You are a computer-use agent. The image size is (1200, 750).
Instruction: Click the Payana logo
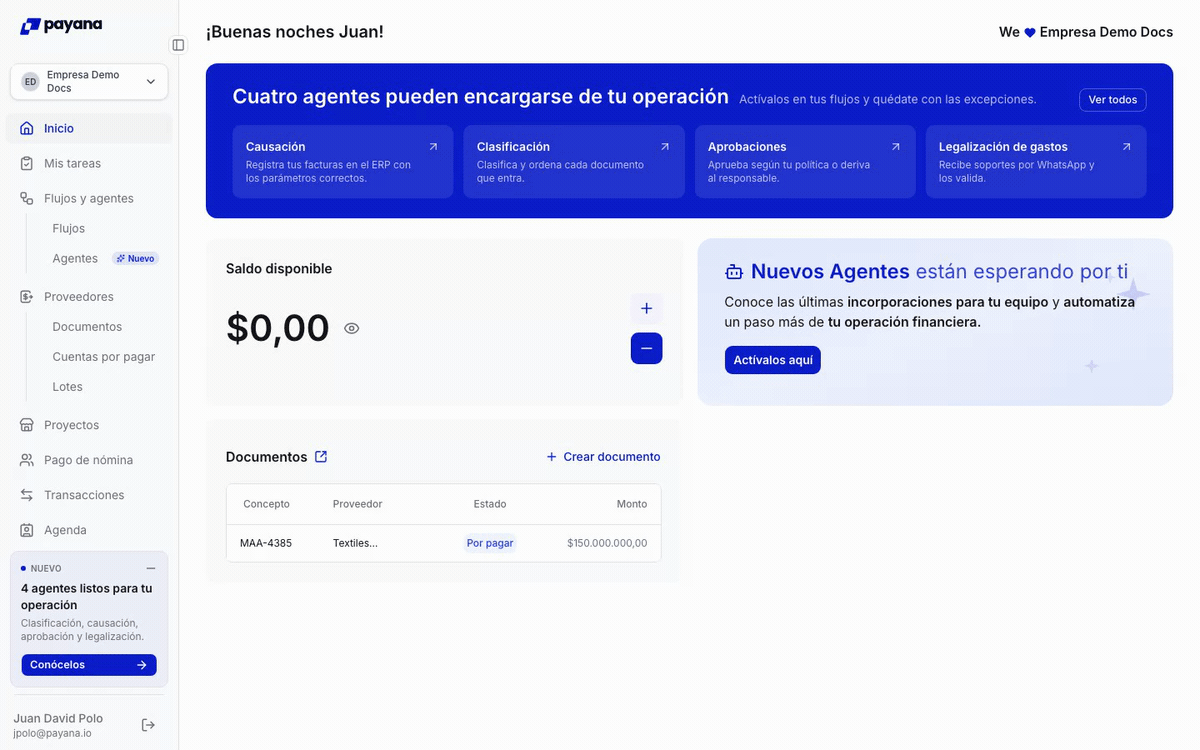click(61, 26)
